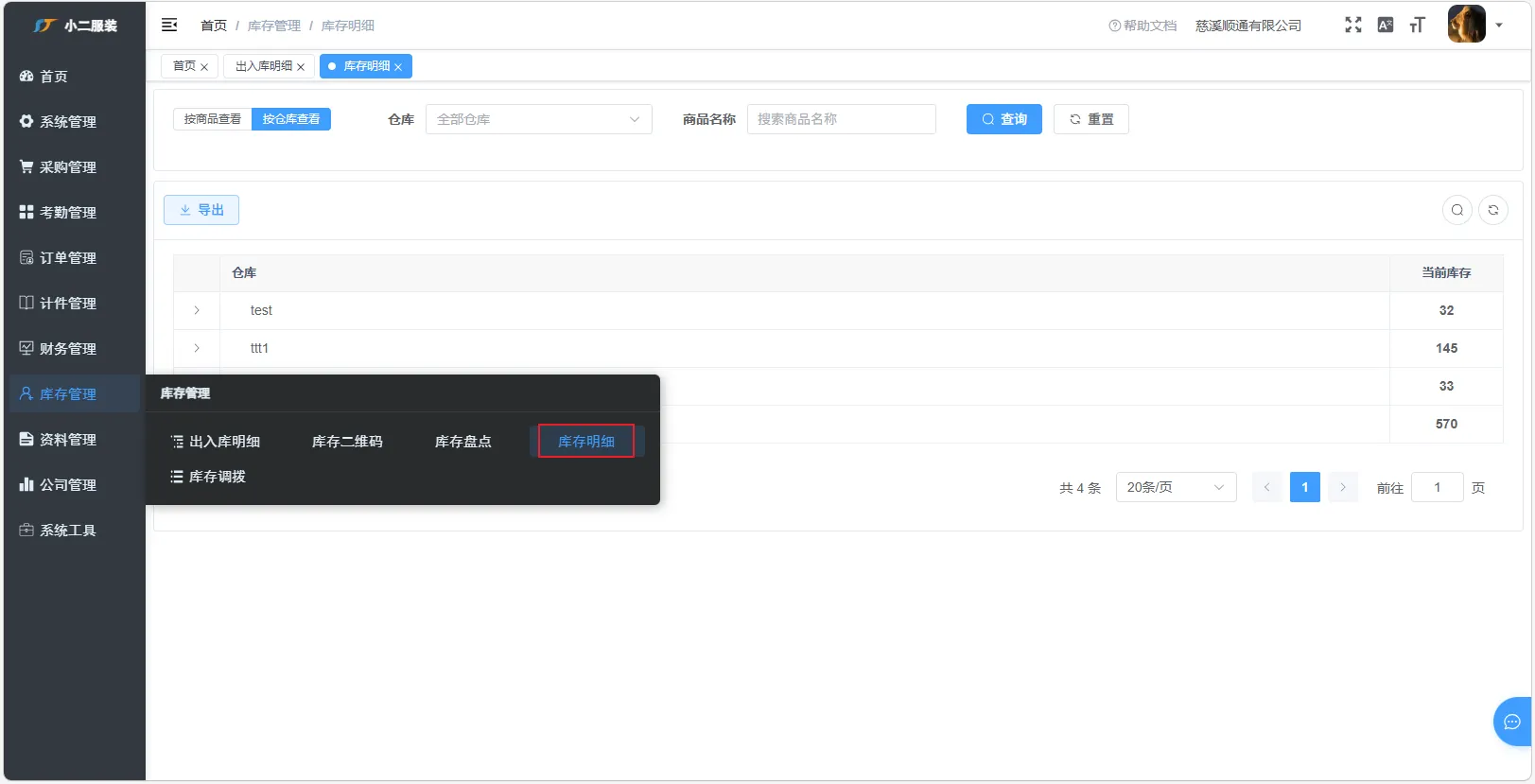Open the 20条/页 page size dropdown

click(1177, 487)
